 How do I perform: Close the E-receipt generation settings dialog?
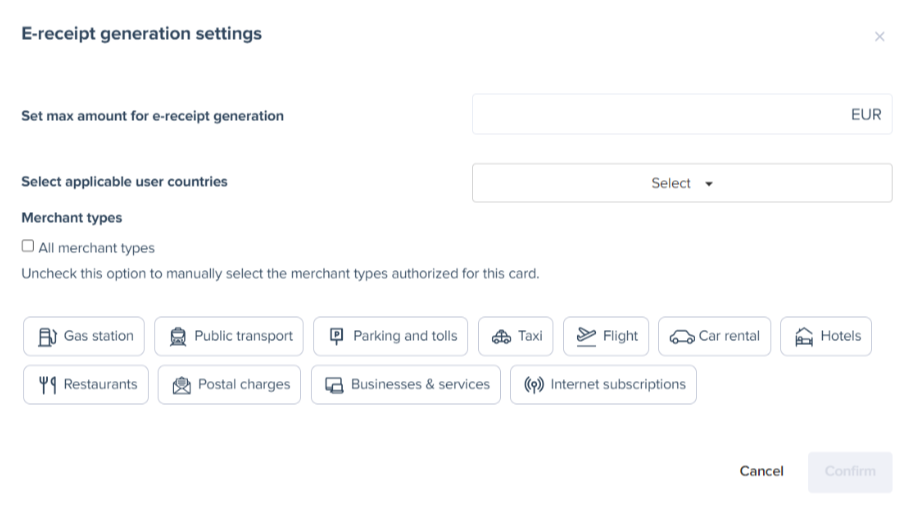(879, 37)
